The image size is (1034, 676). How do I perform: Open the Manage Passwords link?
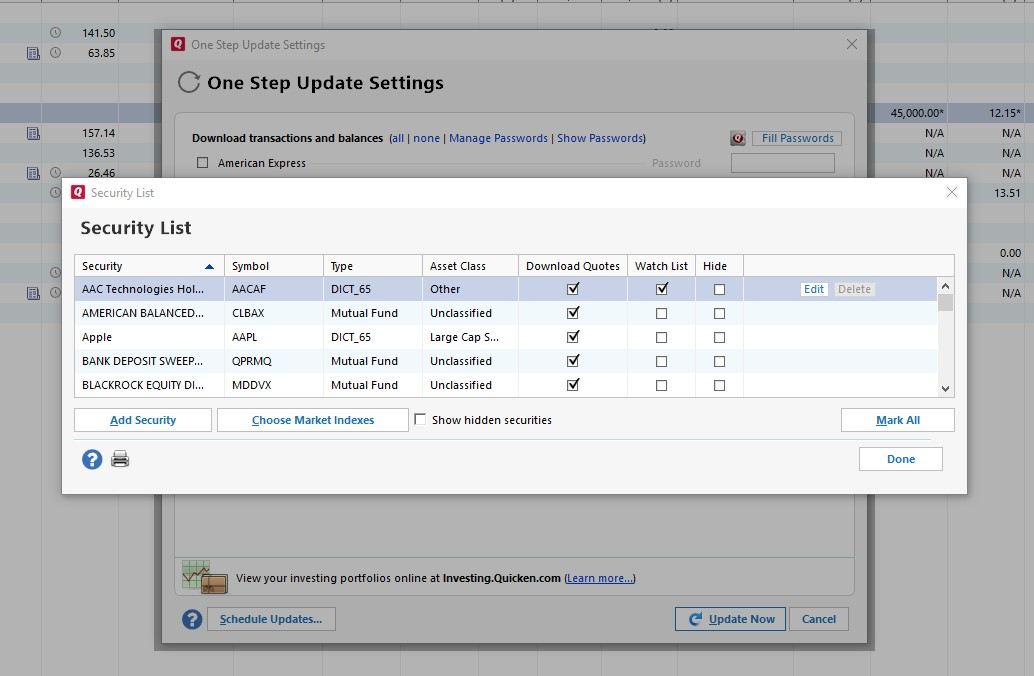[x=498, y=138]
